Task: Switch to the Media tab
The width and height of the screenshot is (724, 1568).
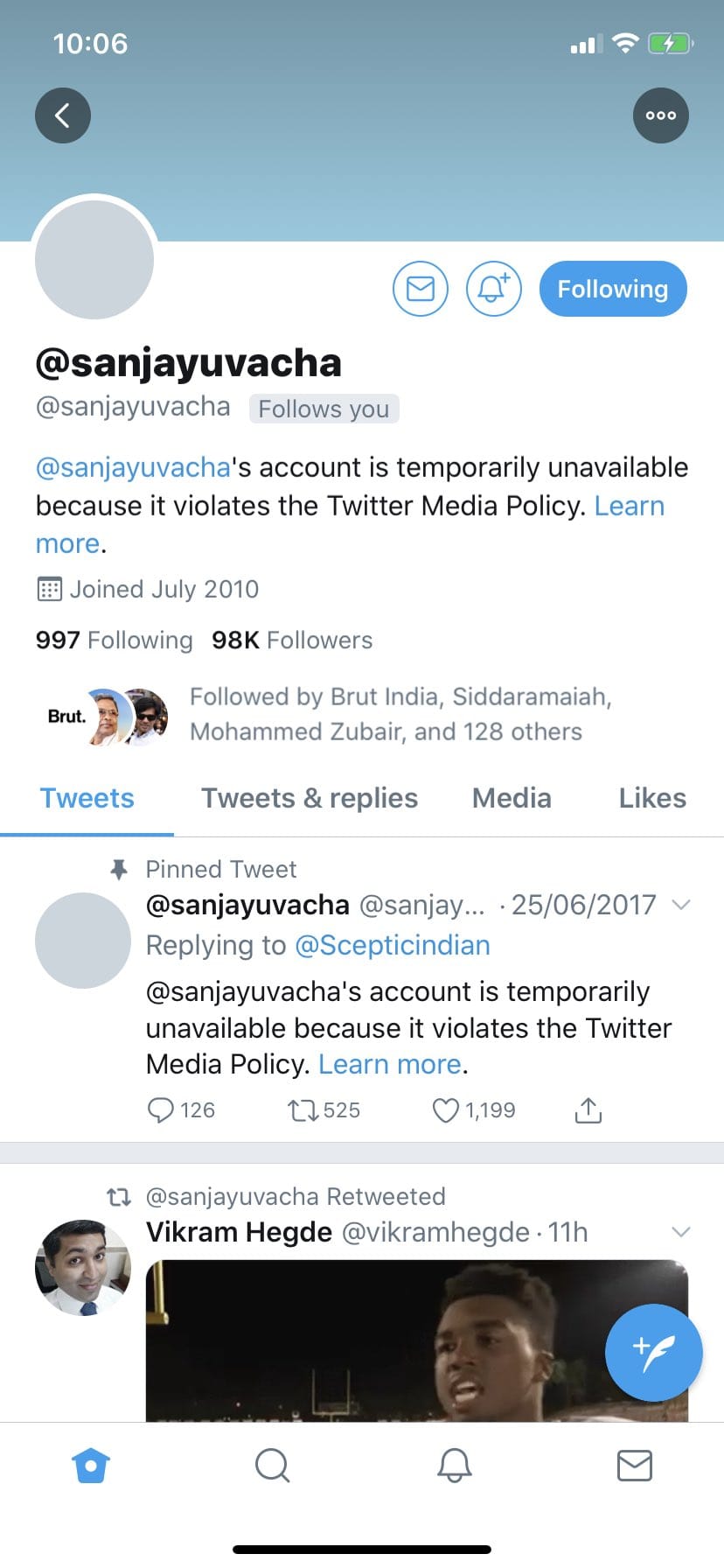Action: coord(512,798)
